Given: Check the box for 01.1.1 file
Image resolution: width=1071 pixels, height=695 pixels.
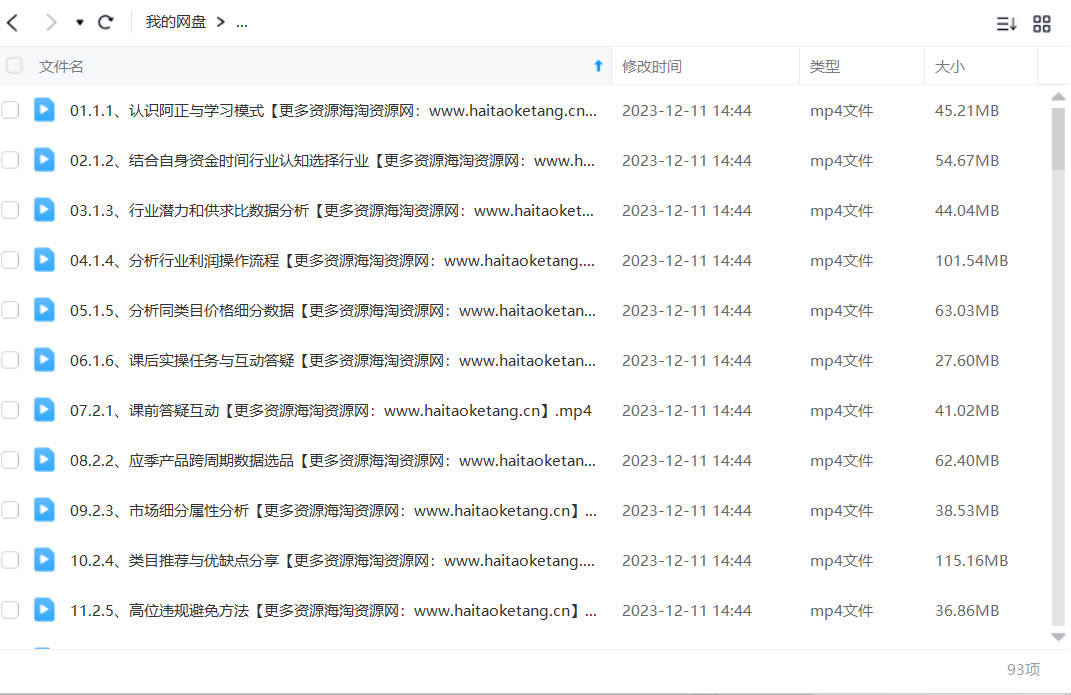Looking at the screenshot, I should tap(10, 110).
